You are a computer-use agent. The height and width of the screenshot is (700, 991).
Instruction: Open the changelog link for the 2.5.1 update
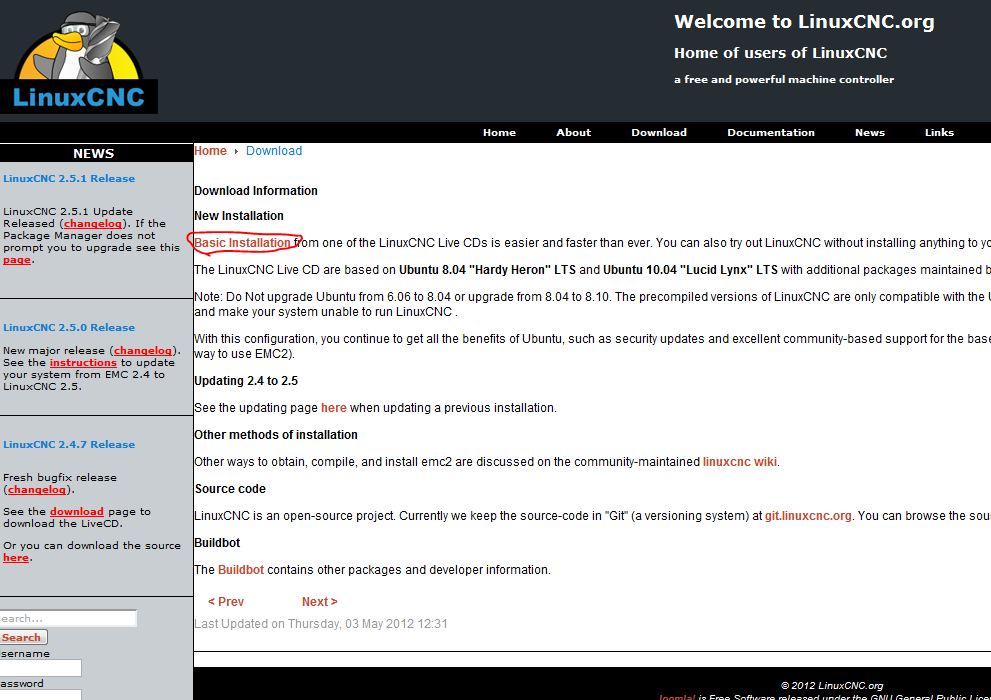[93, 224]
